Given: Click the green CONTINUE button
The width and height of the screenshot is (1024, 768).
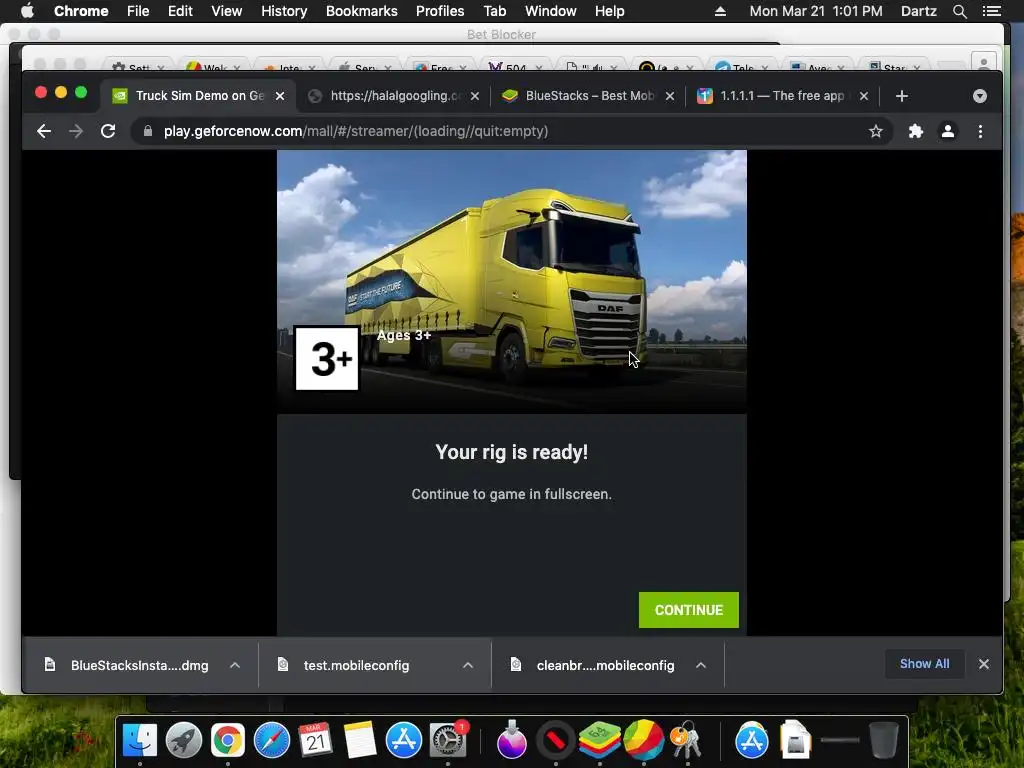Looking at the screenshot, I should point(688,610).
